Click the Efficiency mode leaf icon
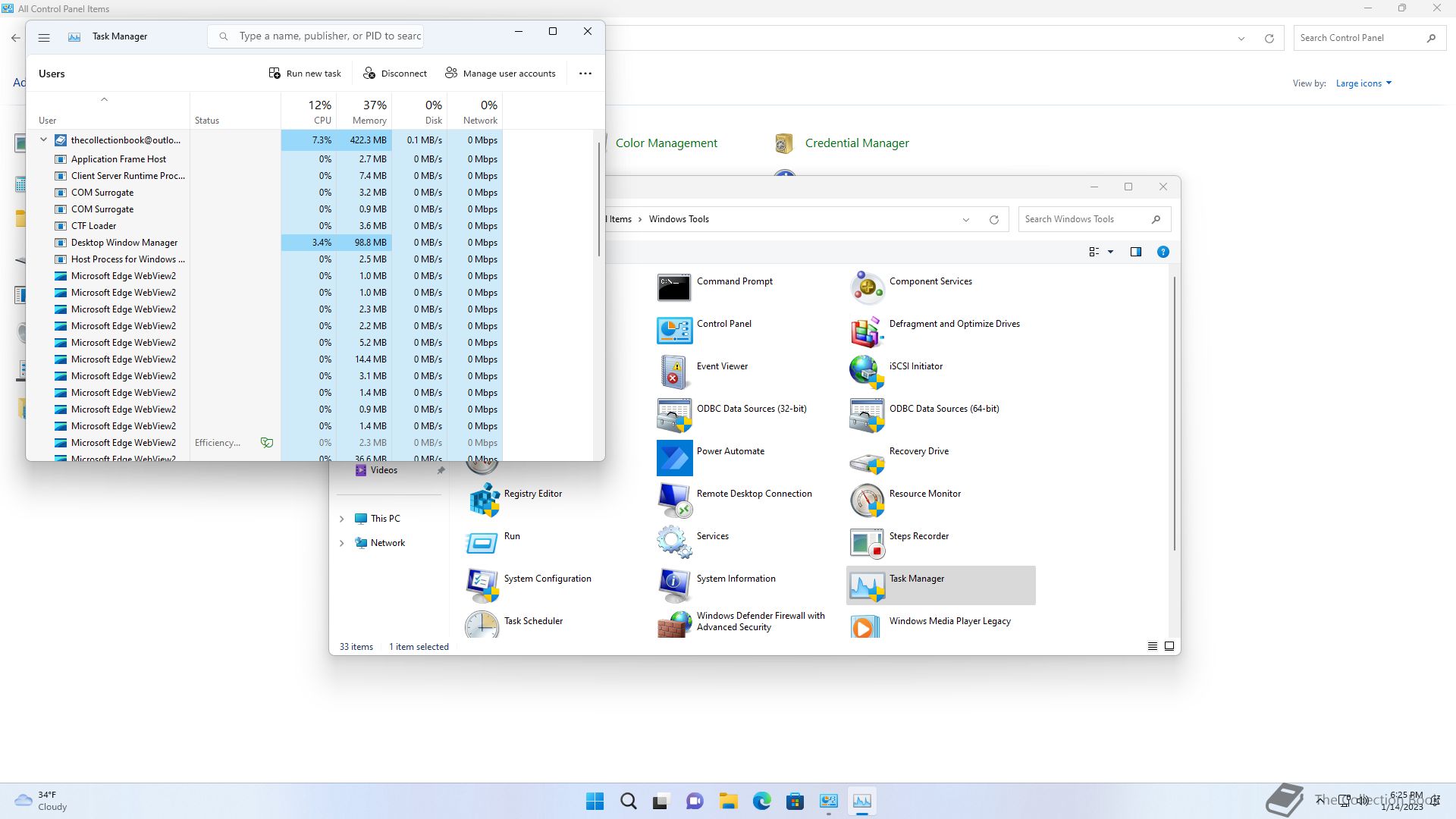This screenshot has height=819, width=1456. (267, 443)
